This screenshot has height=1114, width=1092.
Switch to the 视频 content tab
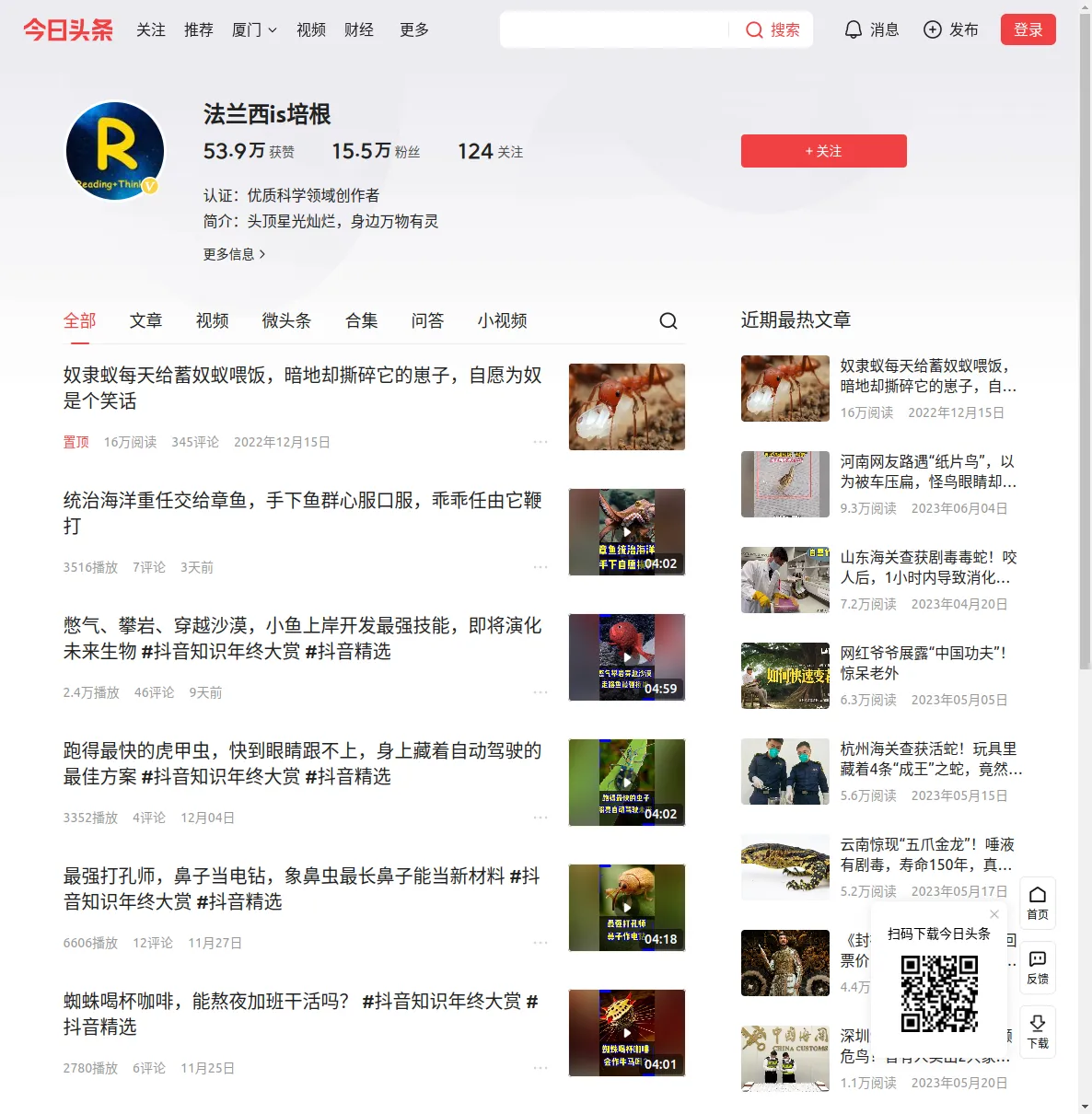coord(213,320)
